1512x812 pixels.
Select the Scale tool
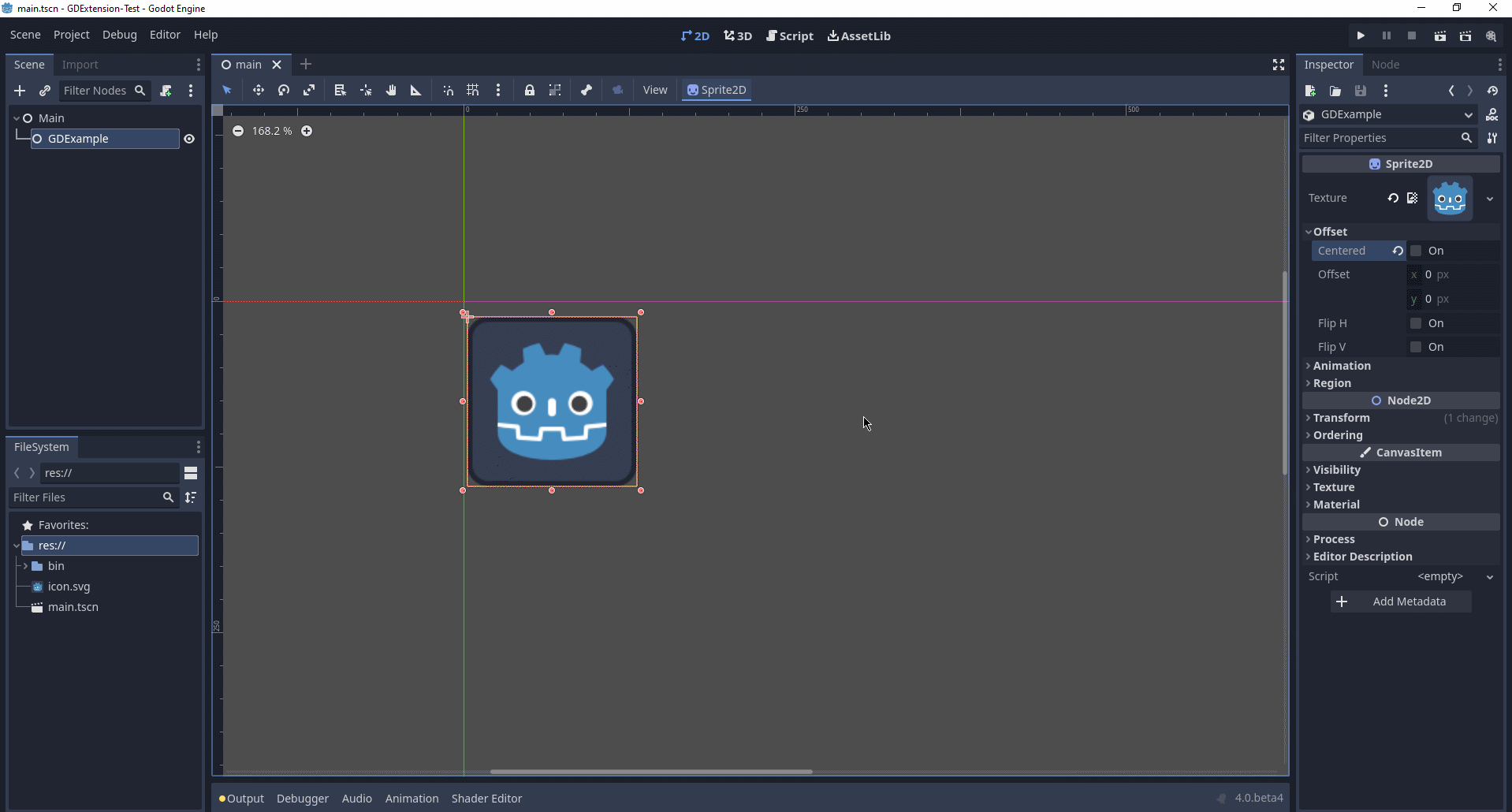(309, 90)
